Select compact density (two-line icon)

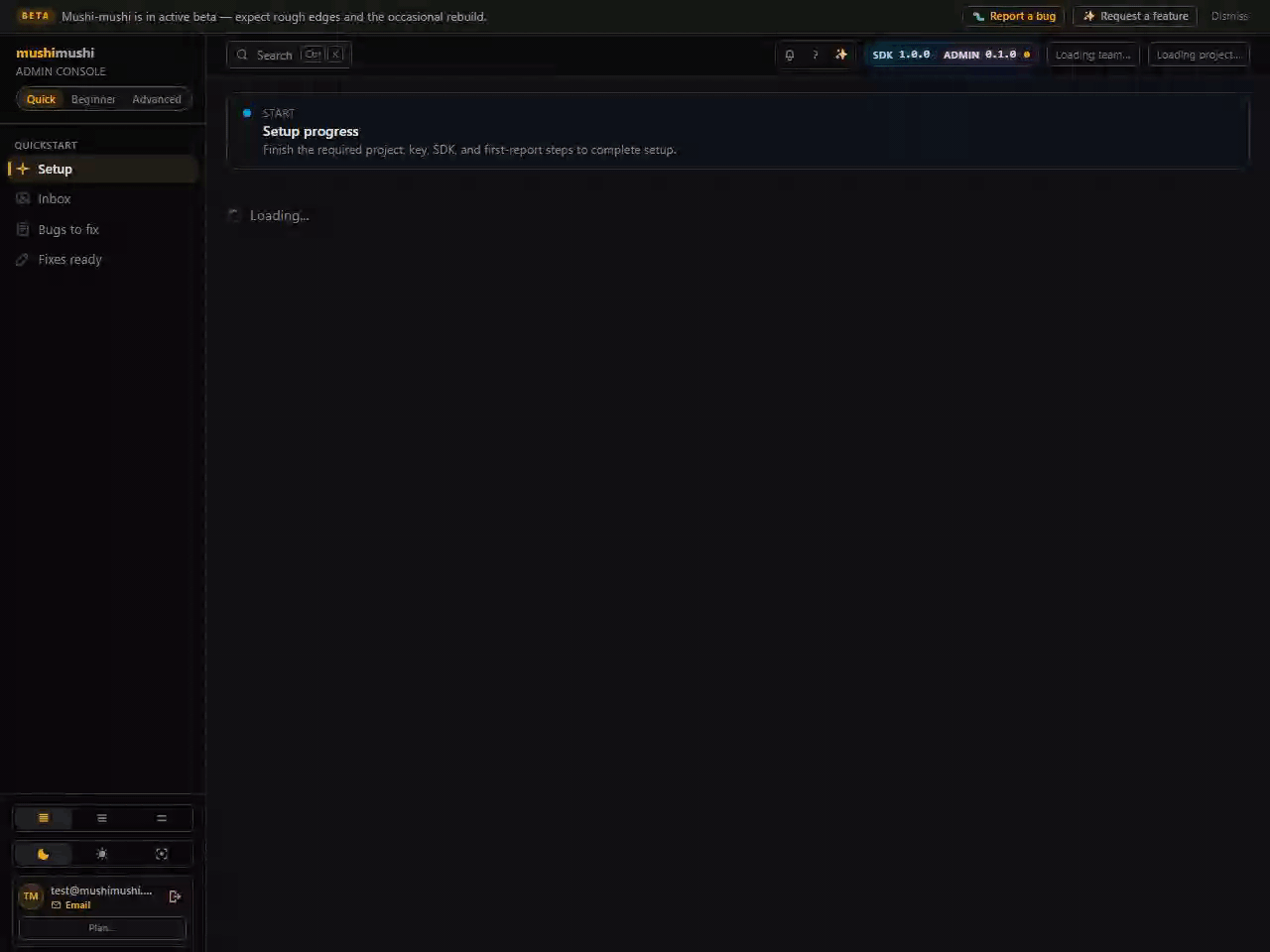click(x=161, y=818)
